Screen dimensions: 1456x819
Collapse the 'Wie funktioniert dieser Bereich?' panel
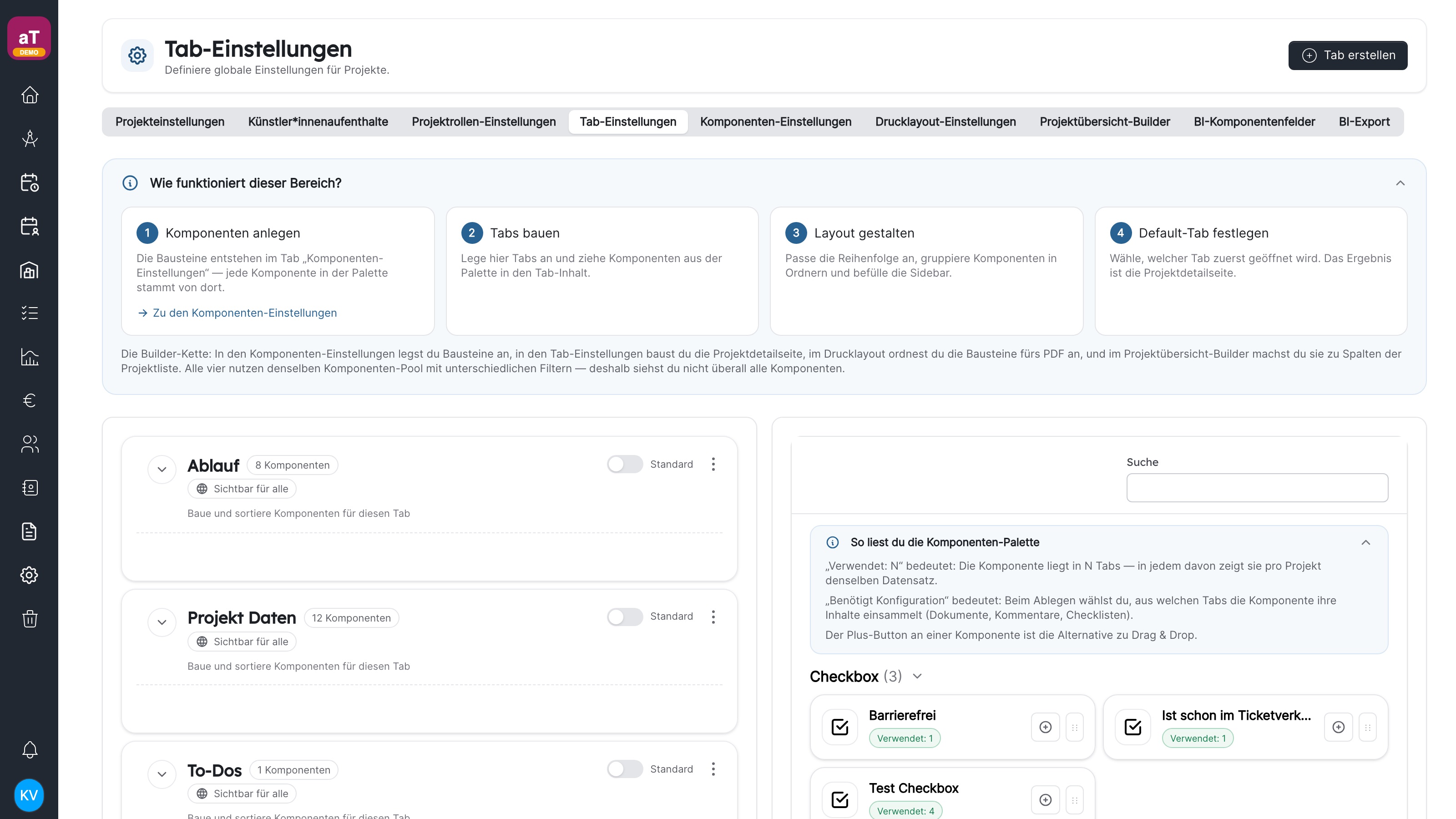1400,183
